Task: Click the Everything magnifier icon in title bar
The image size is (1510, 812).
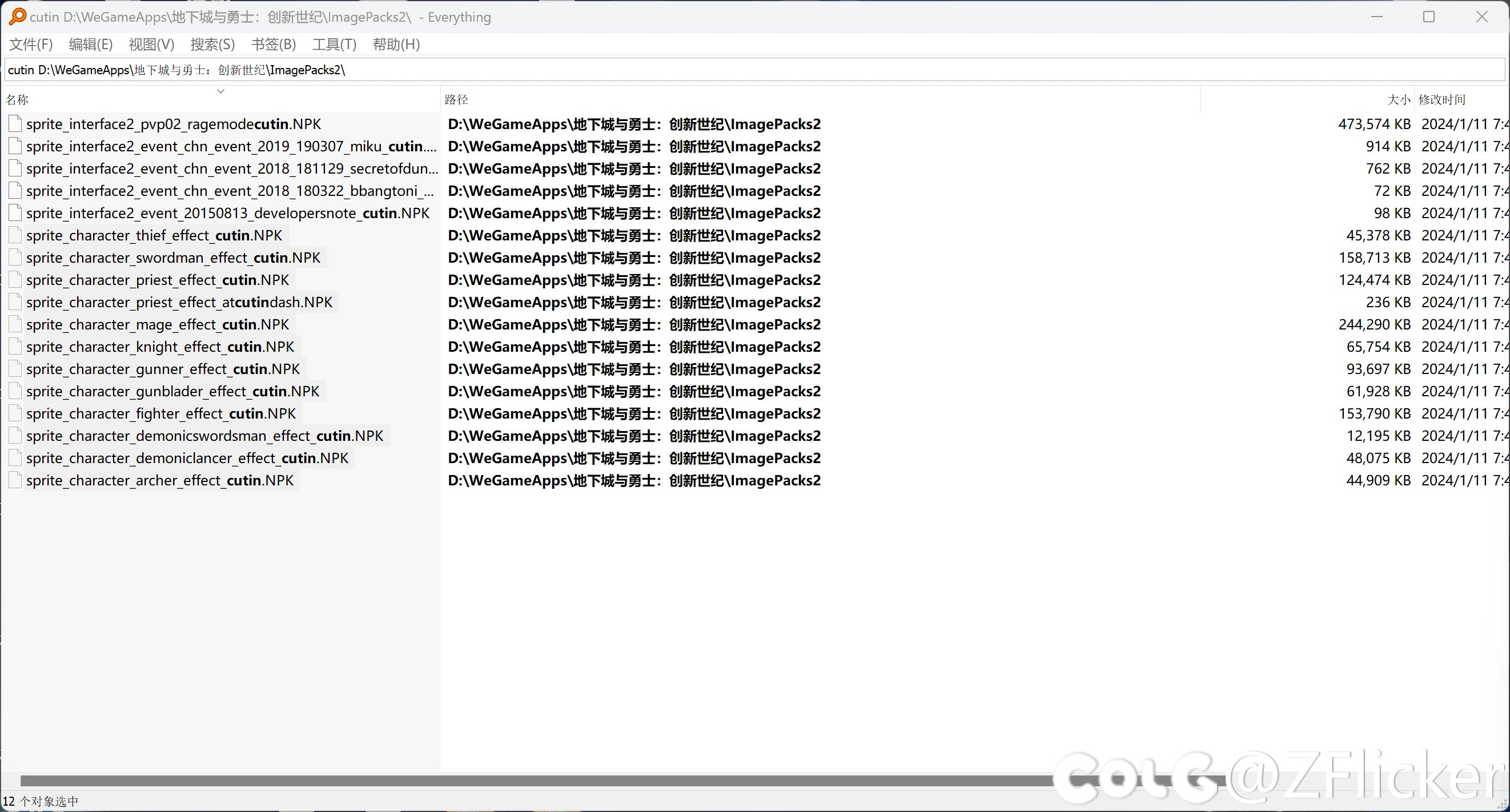Action: [x=18, y=17]
